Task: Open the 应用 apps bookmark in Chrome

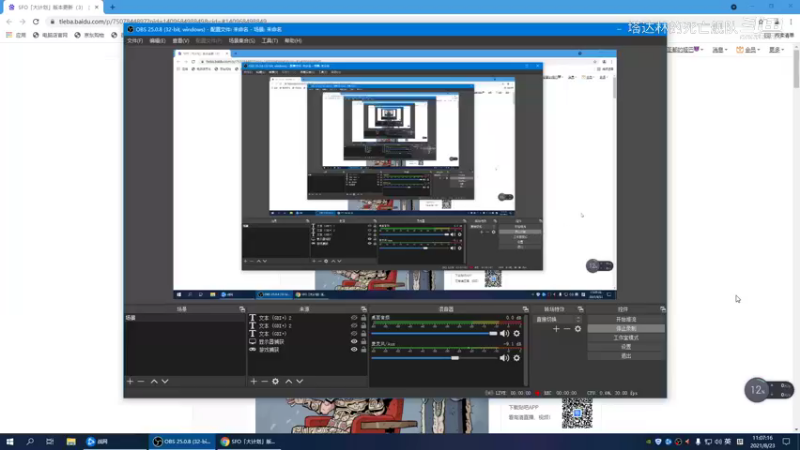Action: tap(16, 35)
